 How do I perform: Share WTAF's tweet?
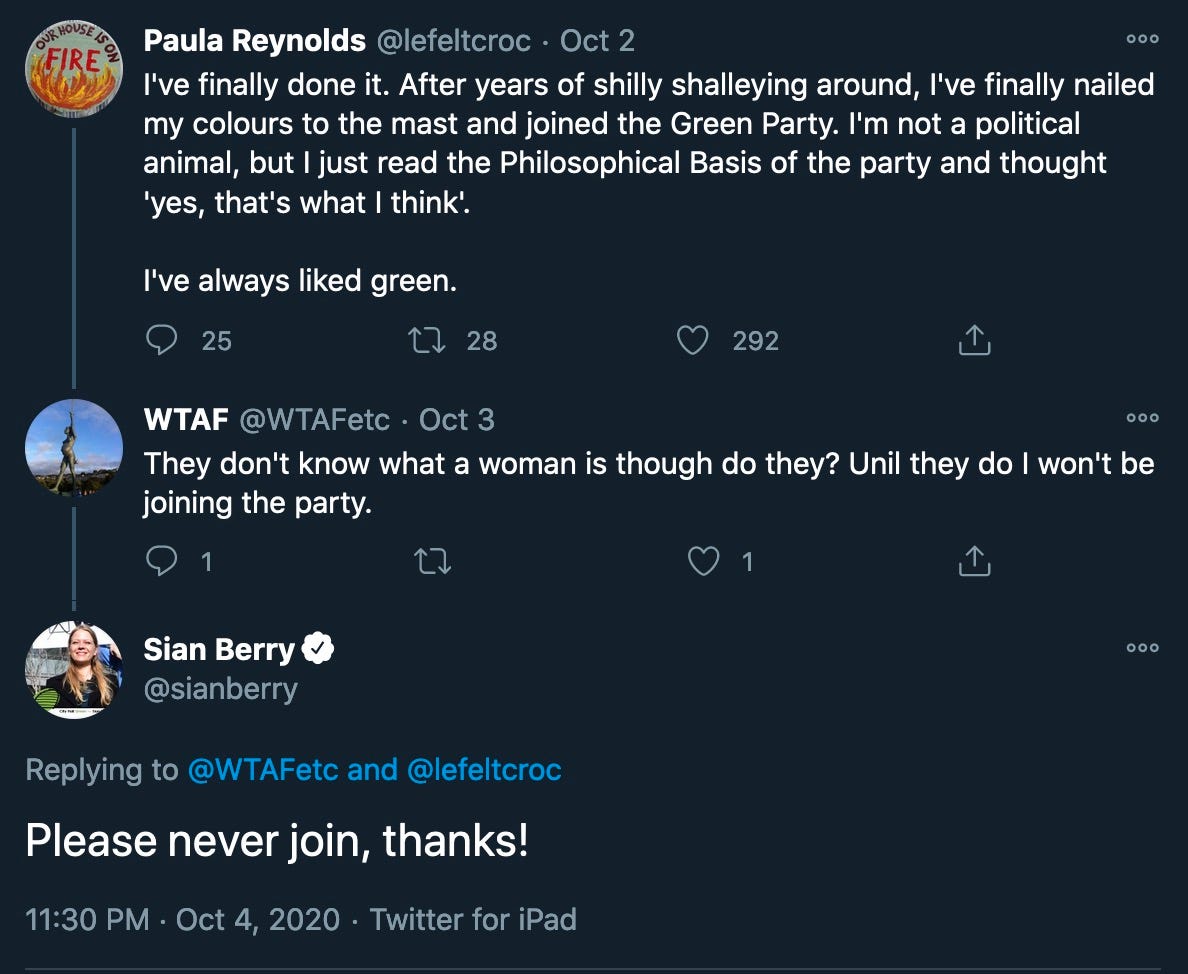coord(974,562)
